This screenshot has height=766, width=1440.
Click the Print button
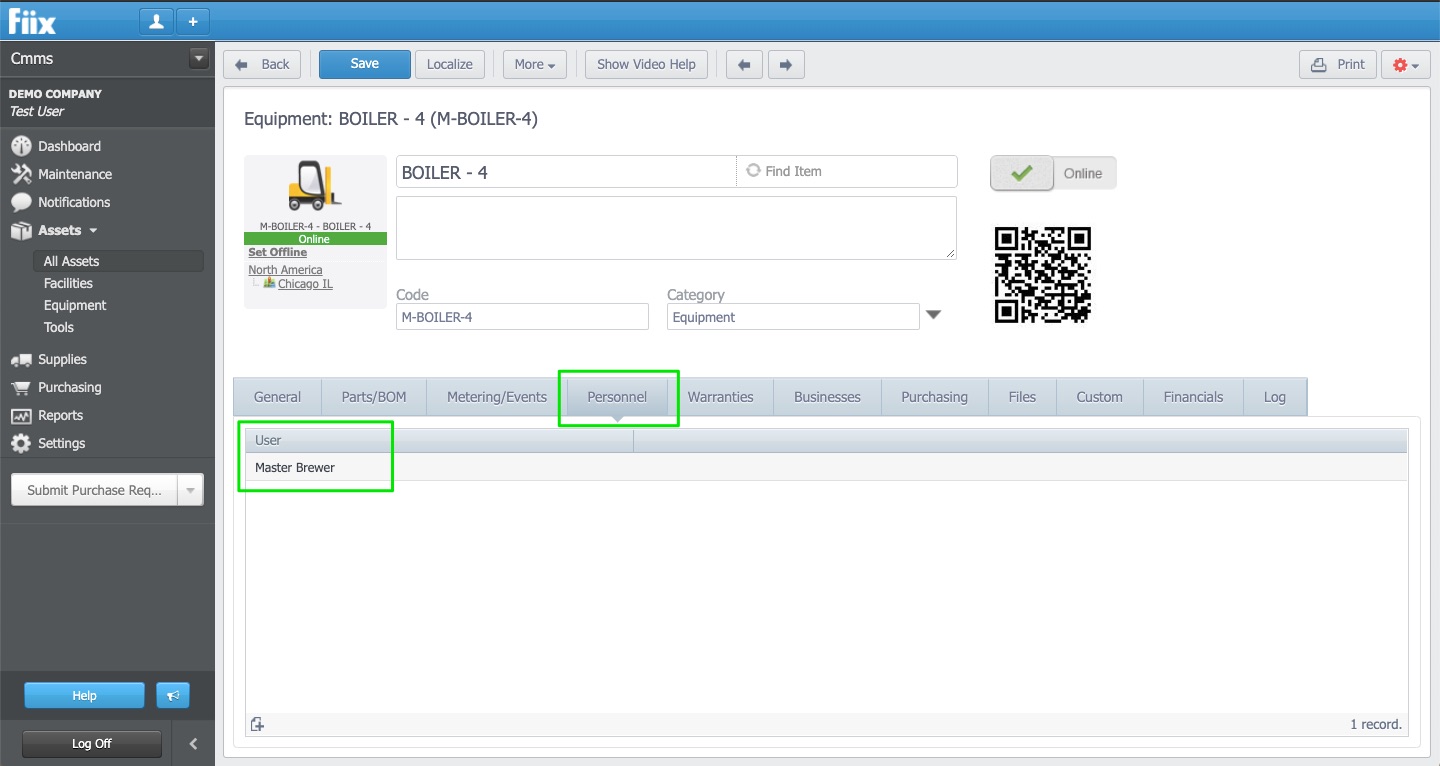click(1338, 65)
